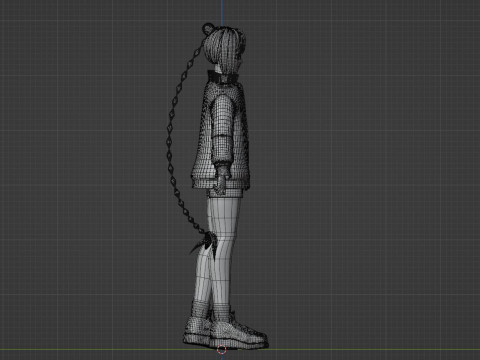Click the 3D cursor at the origin

pos(222,350)
